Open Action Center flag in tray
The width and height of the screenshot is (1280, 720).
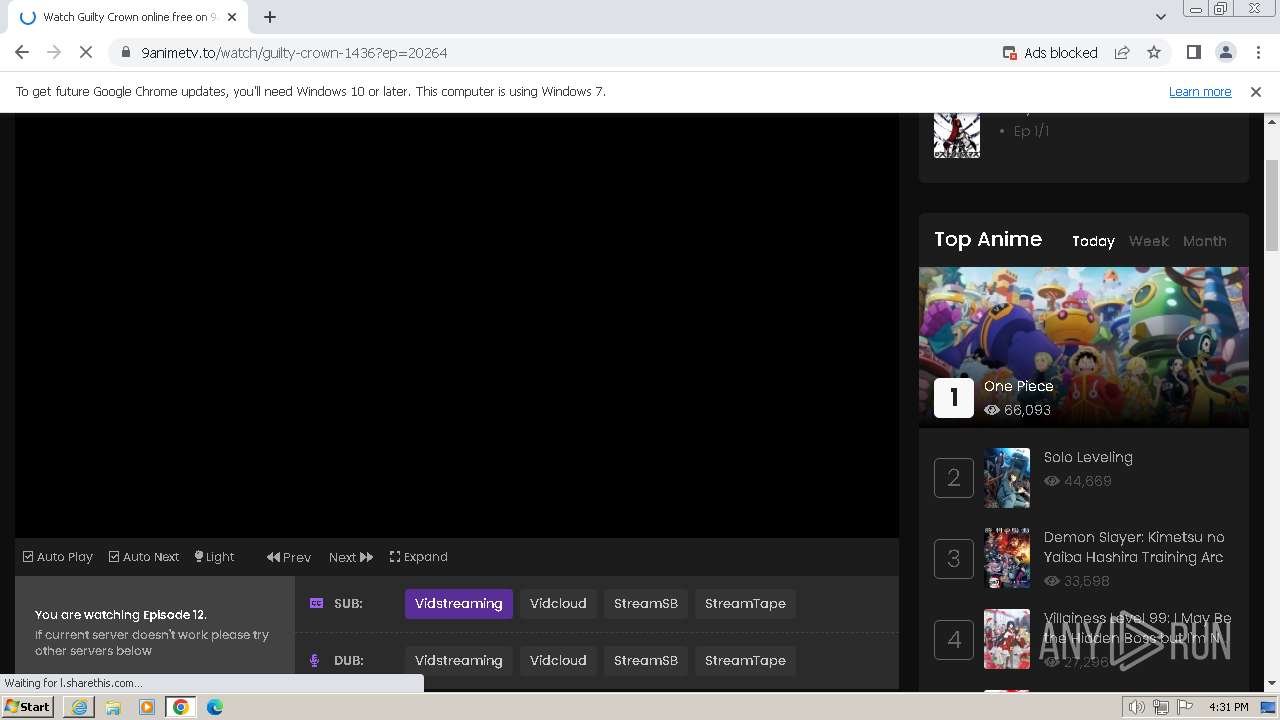(1185, 707)
